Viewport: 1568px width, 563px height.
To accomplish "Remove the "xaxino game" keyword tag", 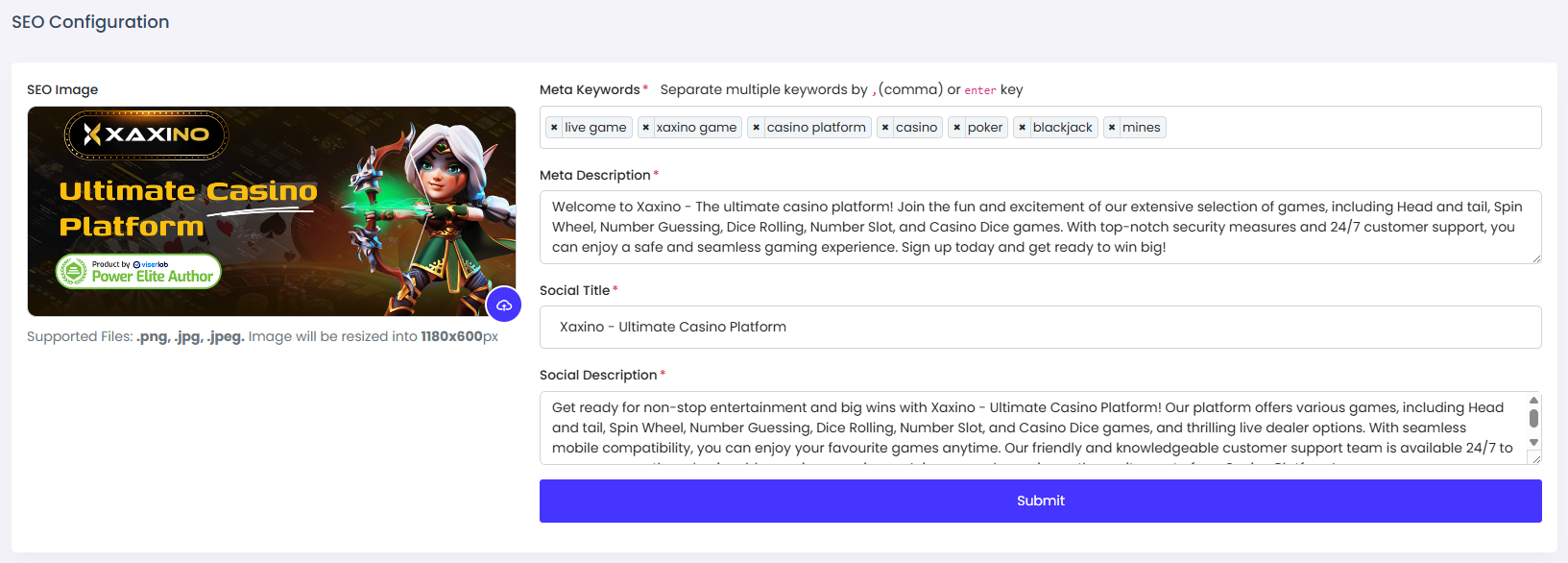I will click(x=646, y=128).
